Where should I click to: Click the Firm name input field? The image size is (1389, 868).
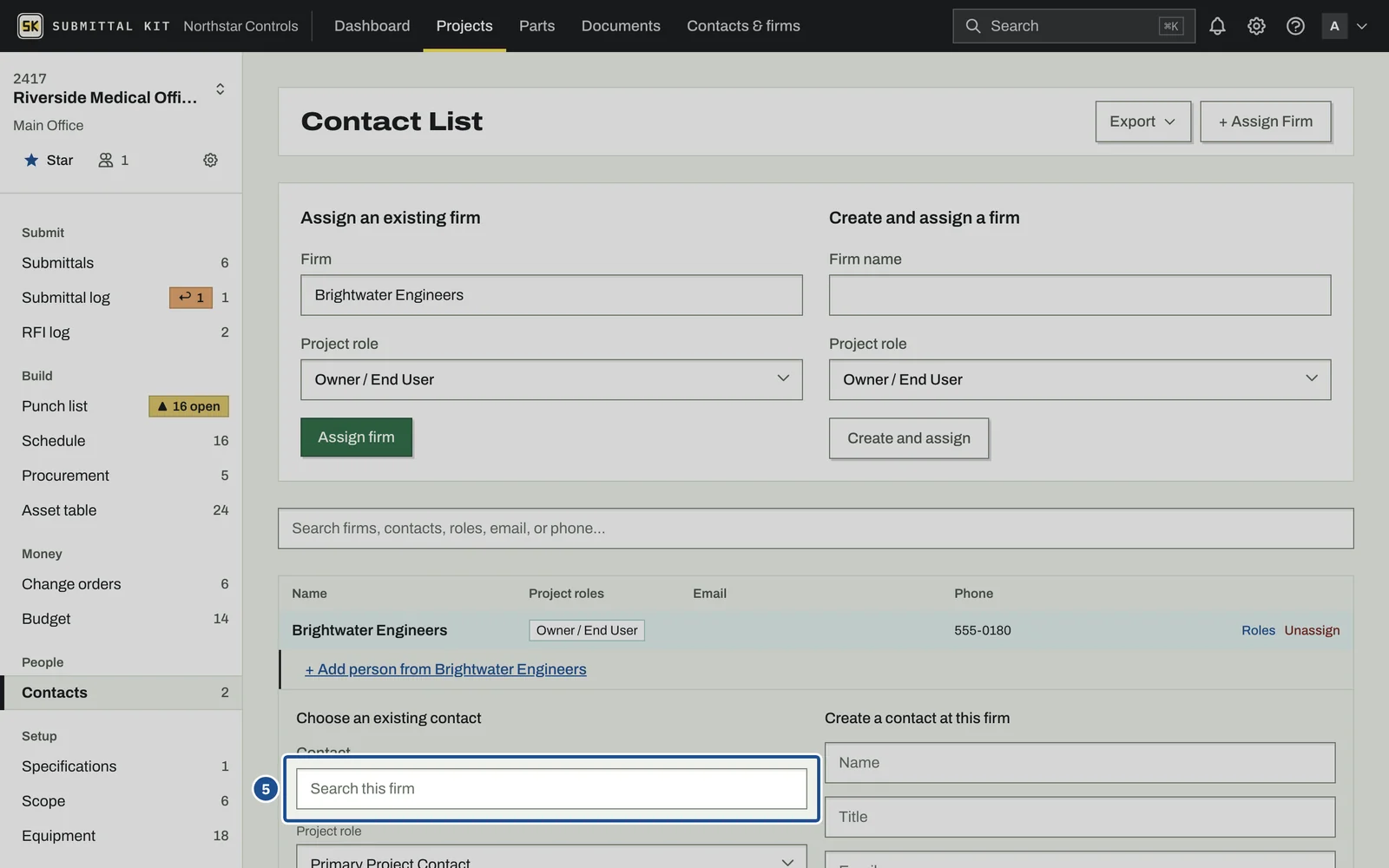click(1080, 295)
